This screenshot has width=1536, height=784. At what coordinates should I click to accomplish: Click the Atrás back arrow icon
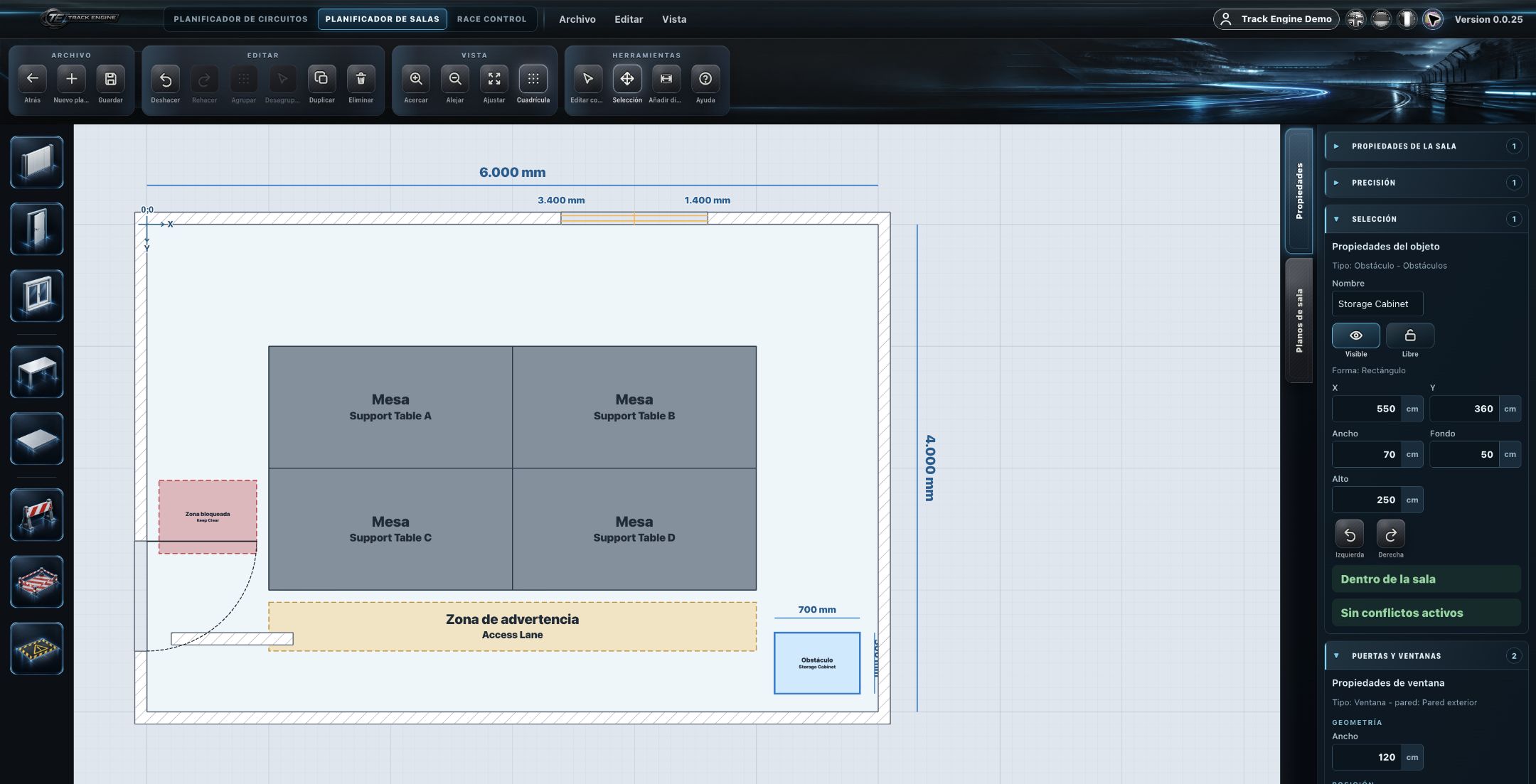33,79
